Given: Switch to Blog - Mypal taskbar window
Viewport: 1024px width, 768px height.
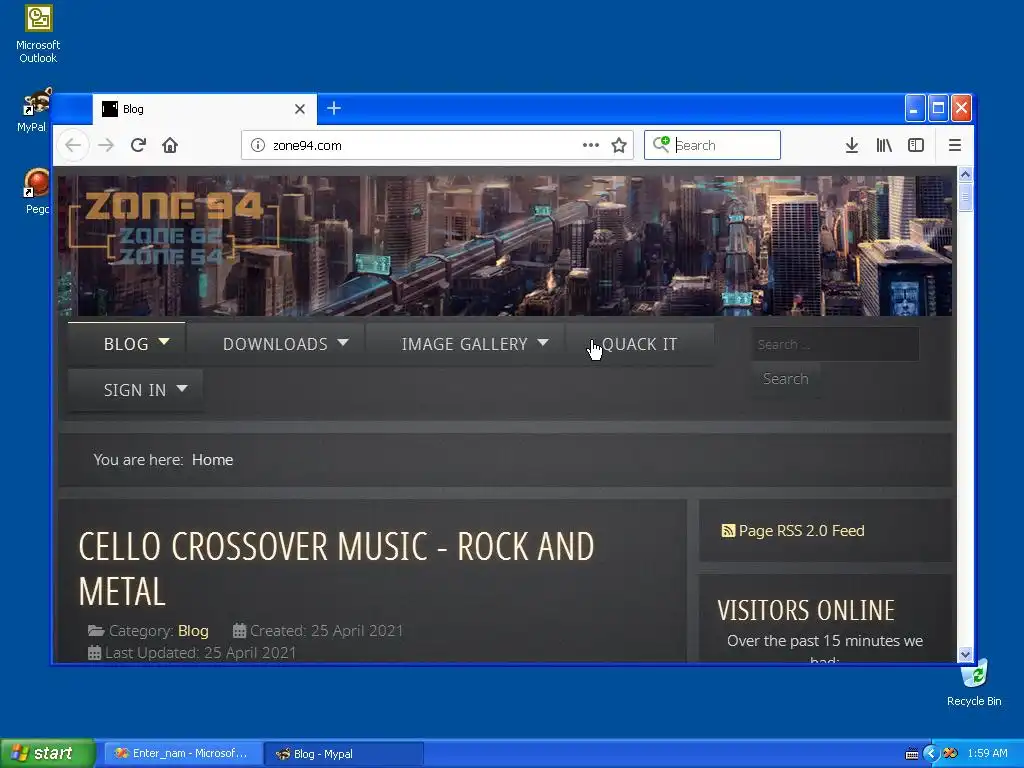Looking at the screenshot, I should pos(344,754).
